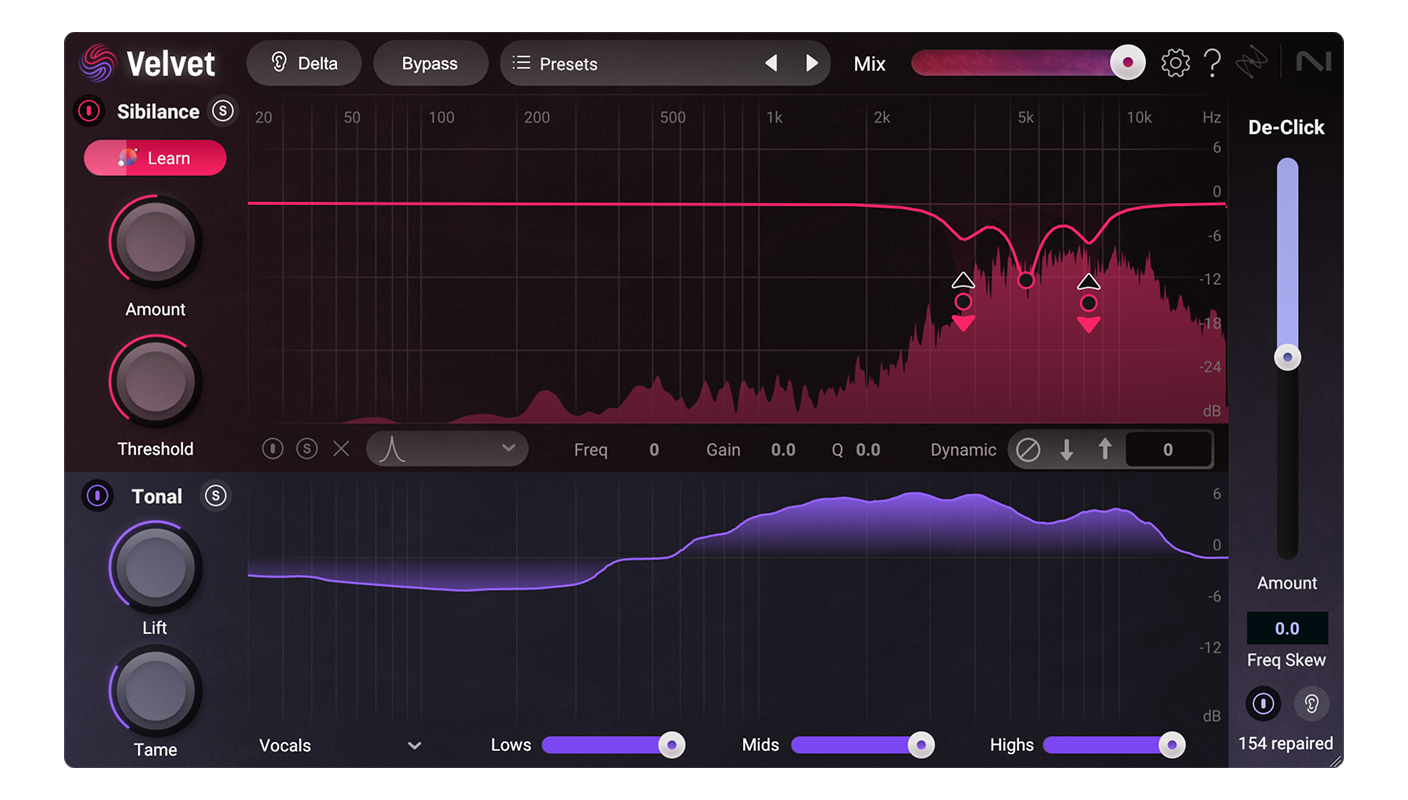Viewport: 1408px width, 800px height.
Task: Click the "154 repaired" status text
Action: [1285, 743]
